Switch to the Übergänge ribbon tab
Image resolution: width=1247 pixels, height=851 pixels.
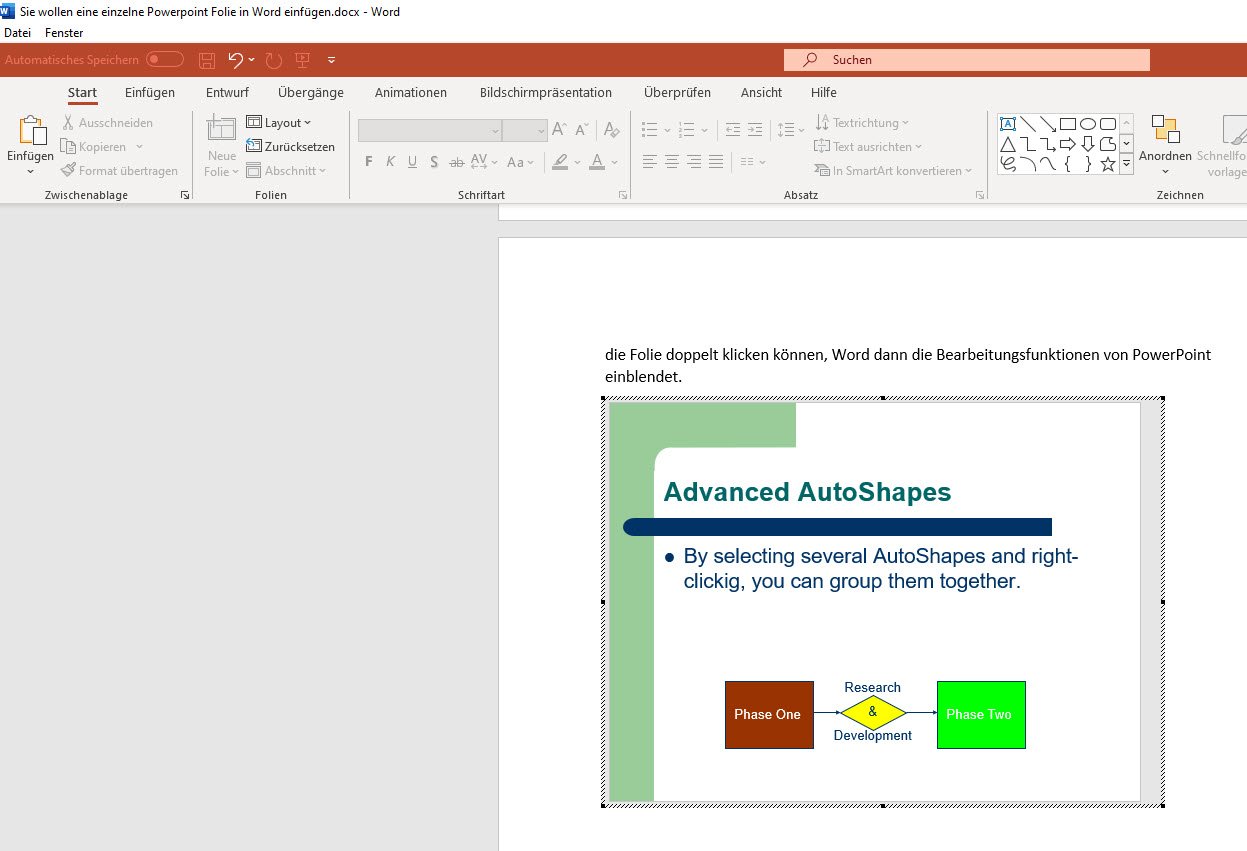pos(310,93)
